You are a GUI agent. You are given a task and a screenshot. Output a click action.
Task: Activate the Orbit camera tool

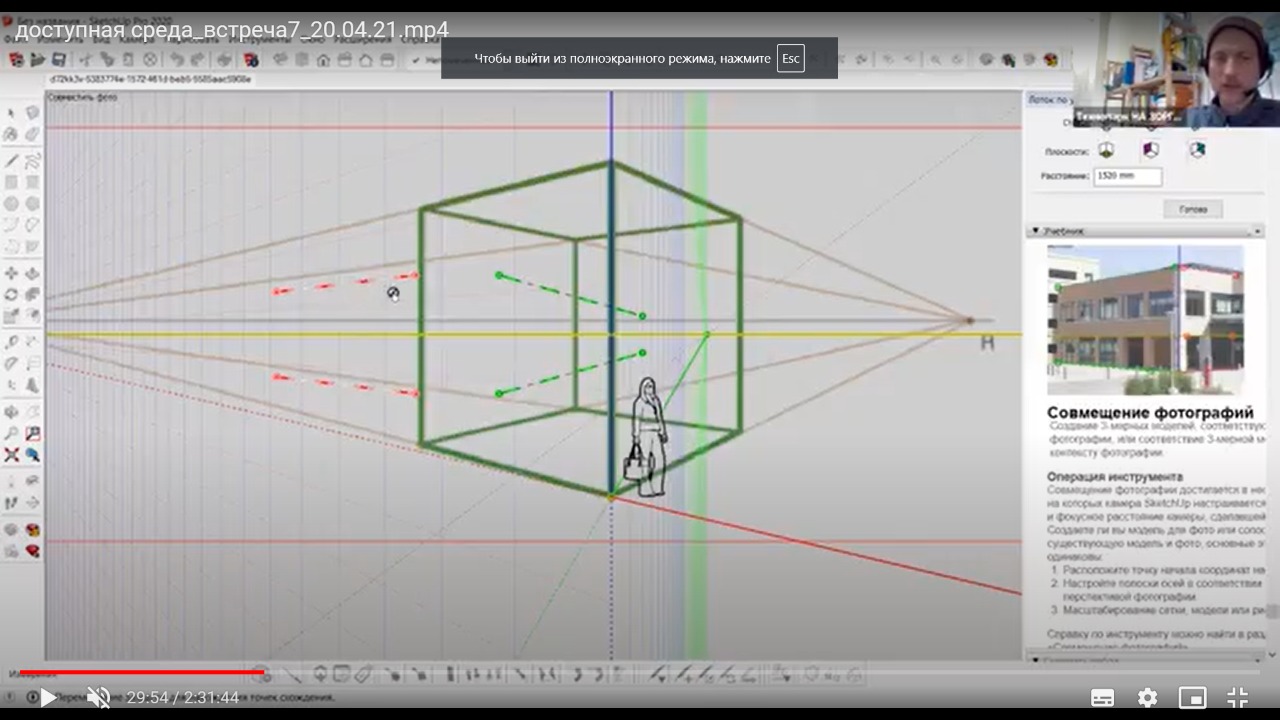click(12, 412)
